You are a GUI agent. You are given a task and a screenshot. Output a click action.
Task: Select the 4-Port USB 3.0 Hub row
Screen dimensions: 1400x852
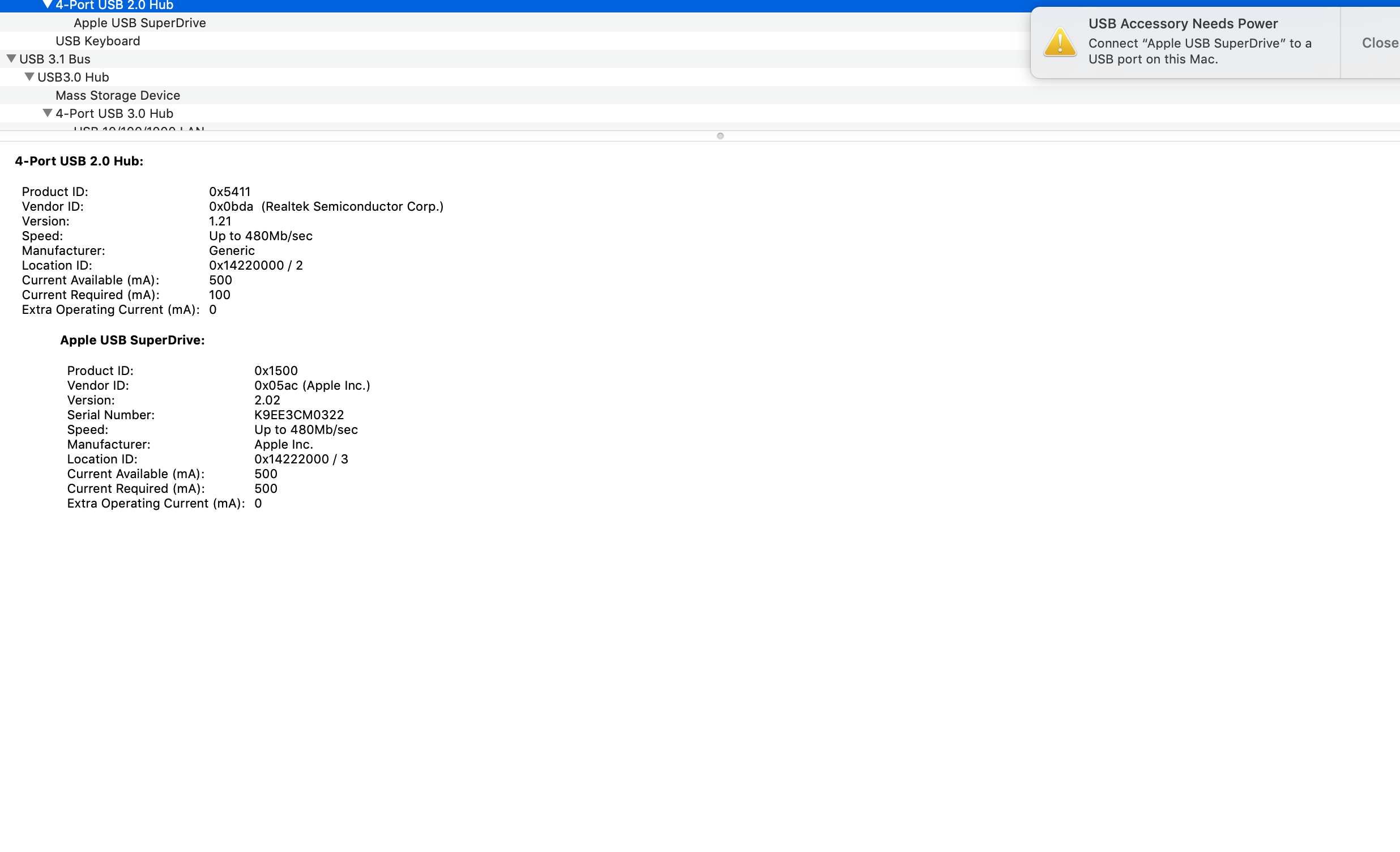(114, 114)
